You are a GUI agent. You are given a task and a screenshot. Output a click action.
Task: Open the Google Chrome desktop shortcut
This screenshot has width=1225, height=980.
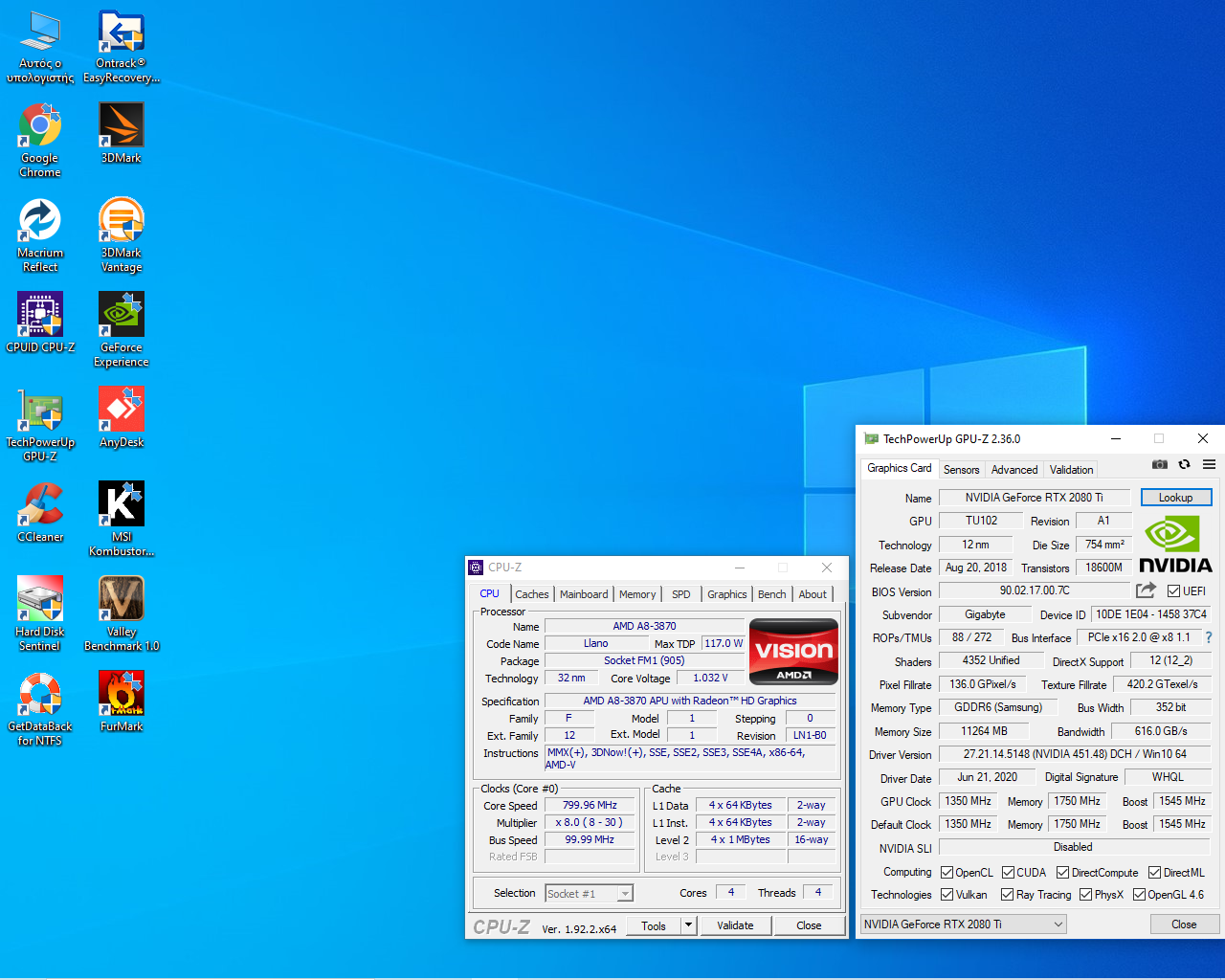[x=40, y=141]
